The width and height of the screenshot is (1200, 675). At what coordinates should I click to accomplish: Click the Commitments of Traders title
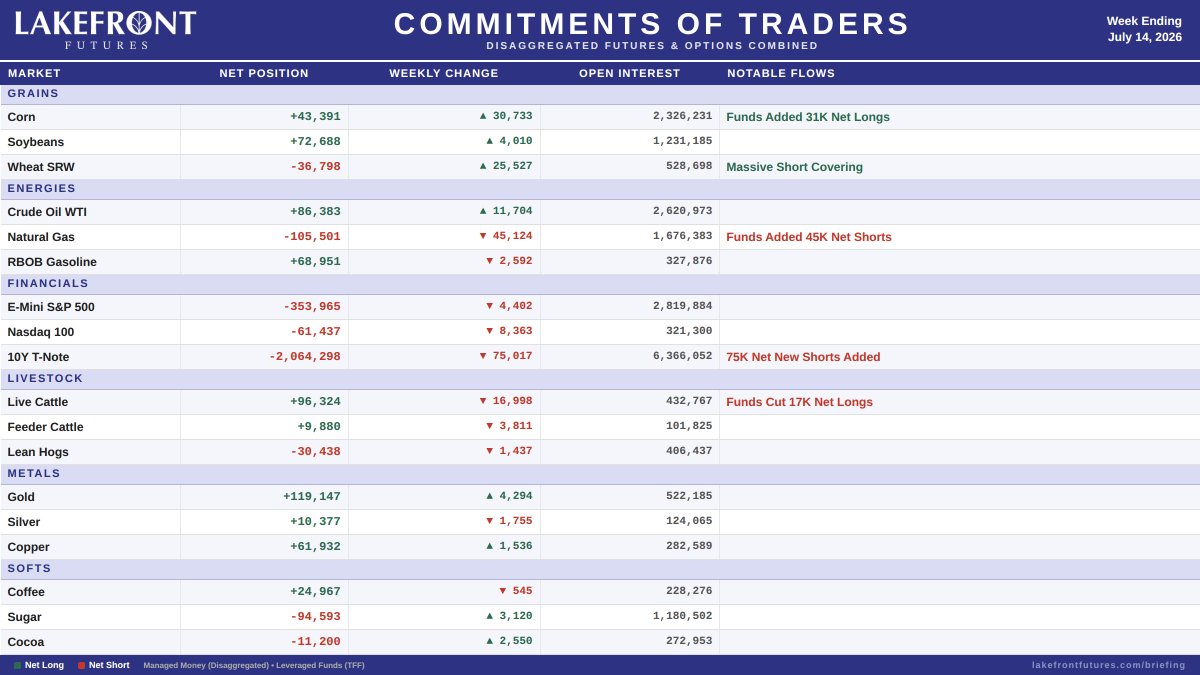tap(652, 24)
